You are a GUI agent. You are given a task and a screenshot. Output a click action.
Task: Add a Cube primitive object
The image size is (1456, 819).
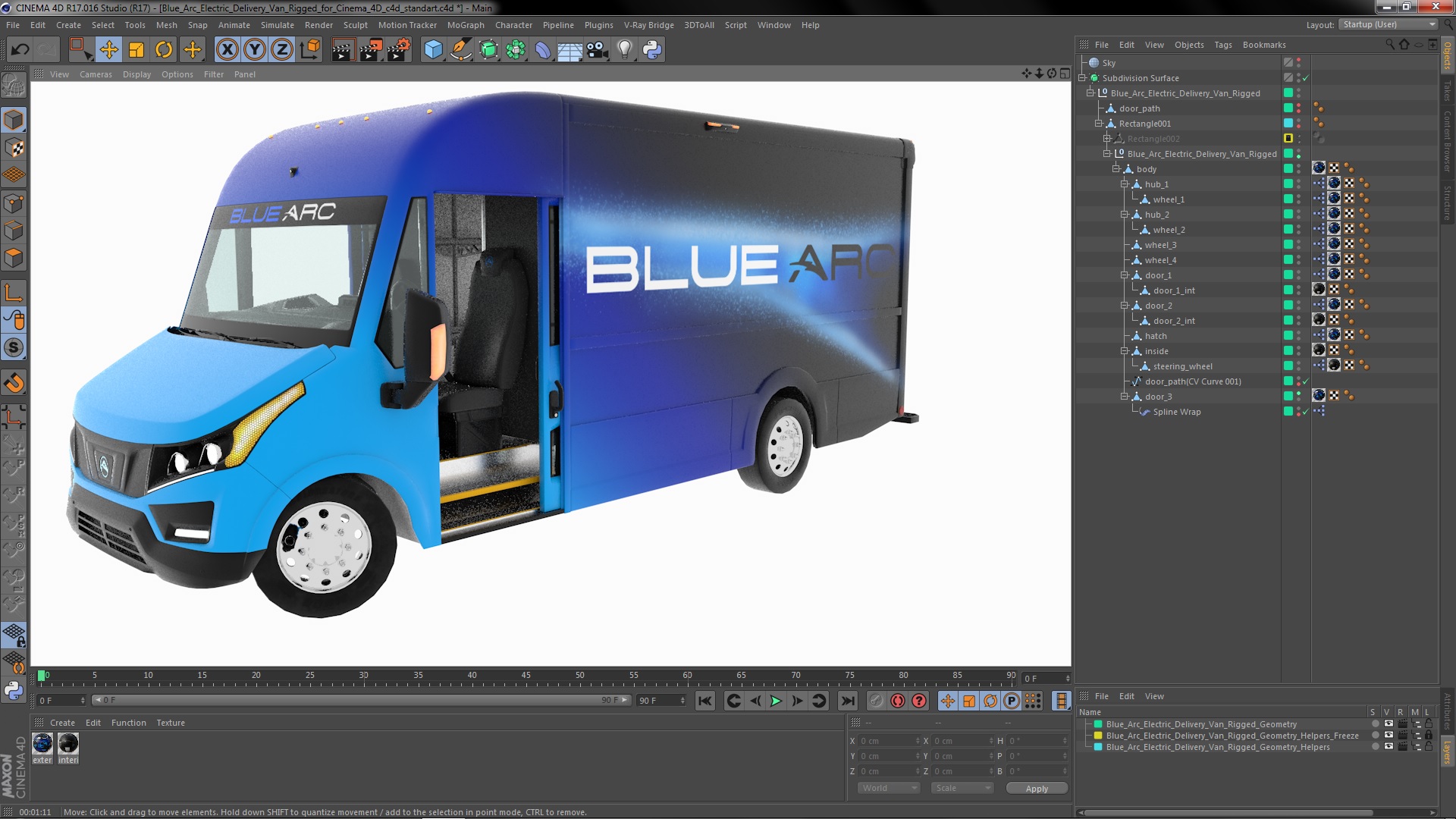point(433,50)
